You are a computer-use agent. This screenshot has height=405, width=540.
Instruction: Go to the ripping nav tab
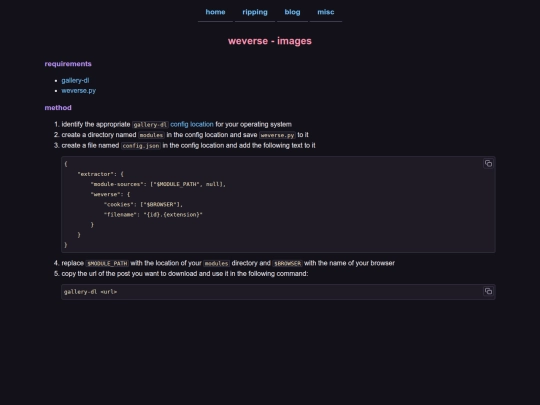point(255,12)
